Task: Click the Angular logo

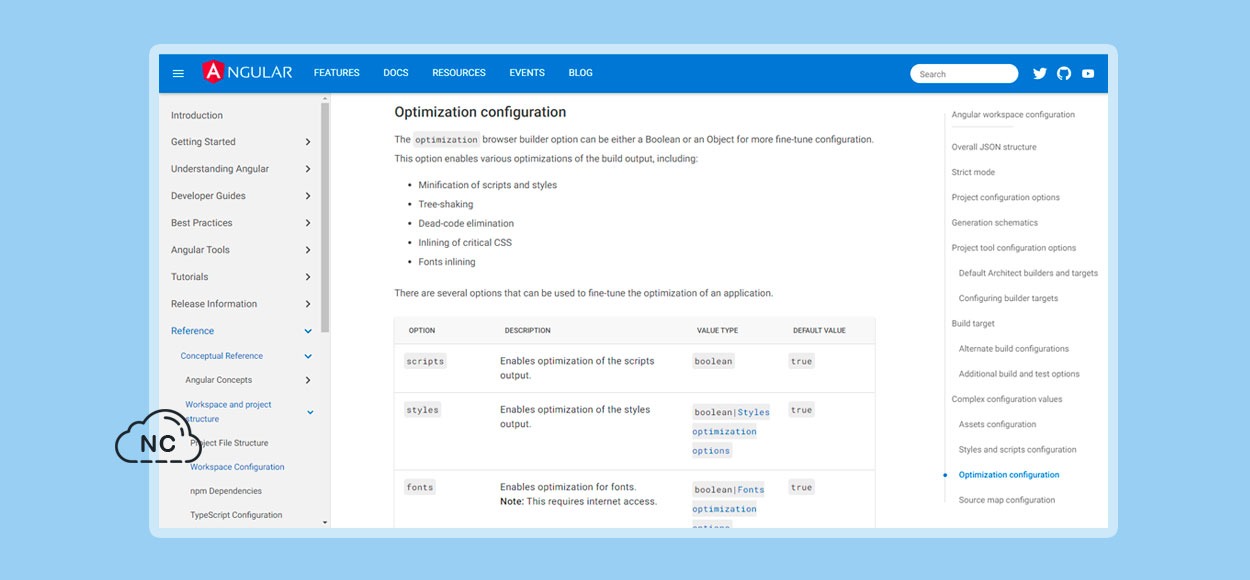Action: [x=247, y=72]
